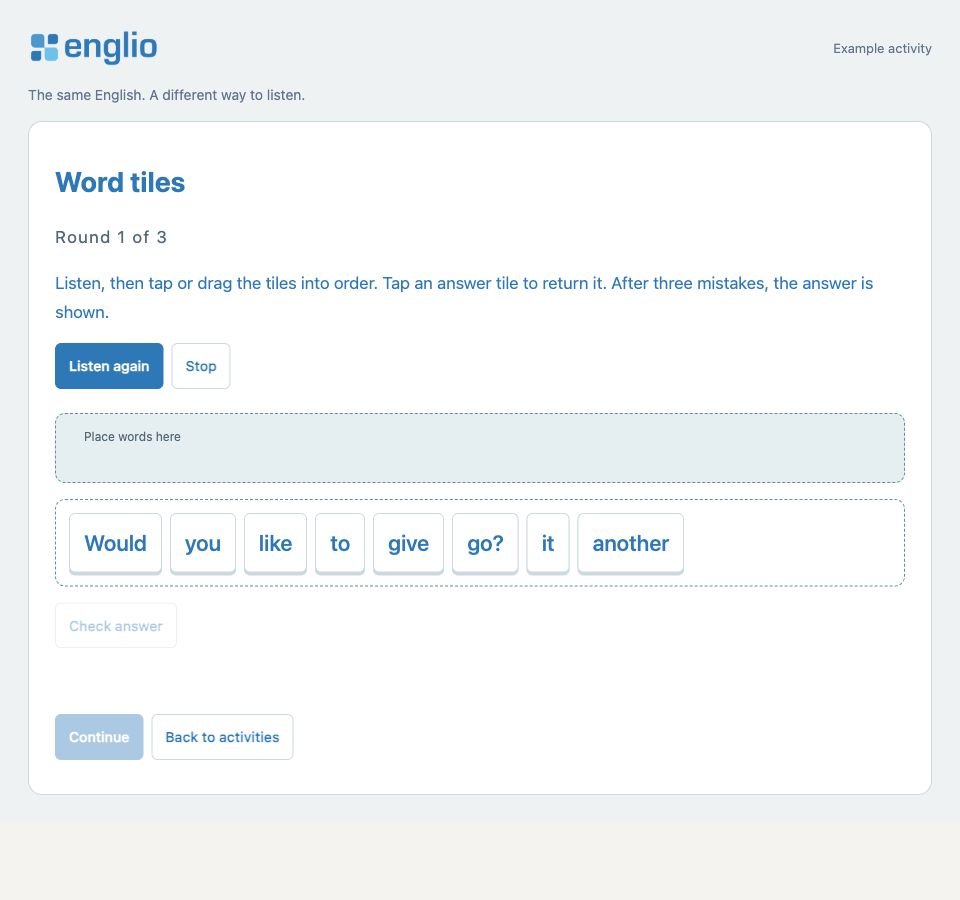Click the 'Place words here' answer area

tap(480, 448)
